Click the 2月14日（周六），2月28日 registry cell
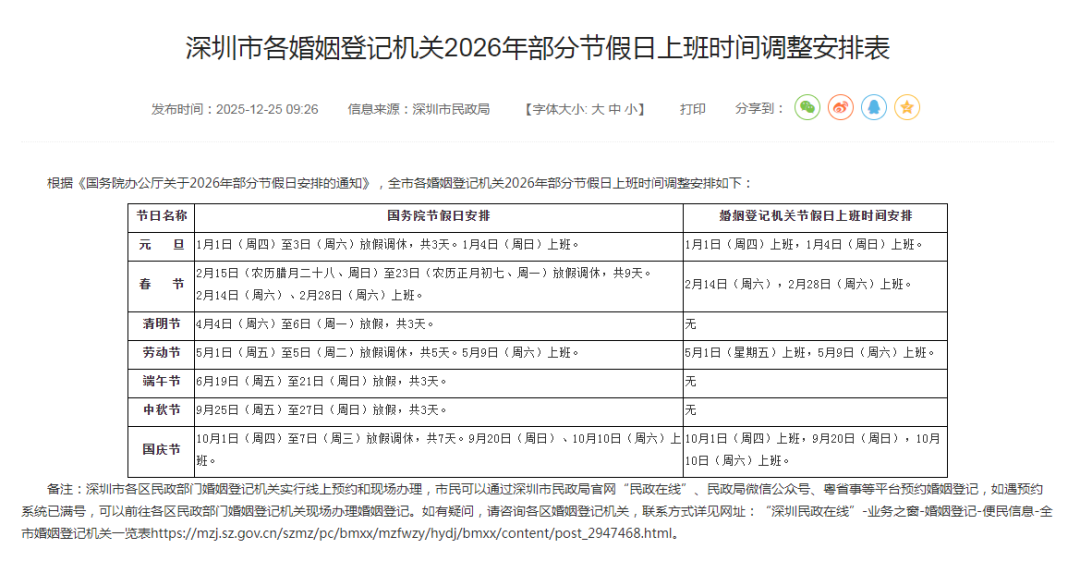 coord(816,285)
